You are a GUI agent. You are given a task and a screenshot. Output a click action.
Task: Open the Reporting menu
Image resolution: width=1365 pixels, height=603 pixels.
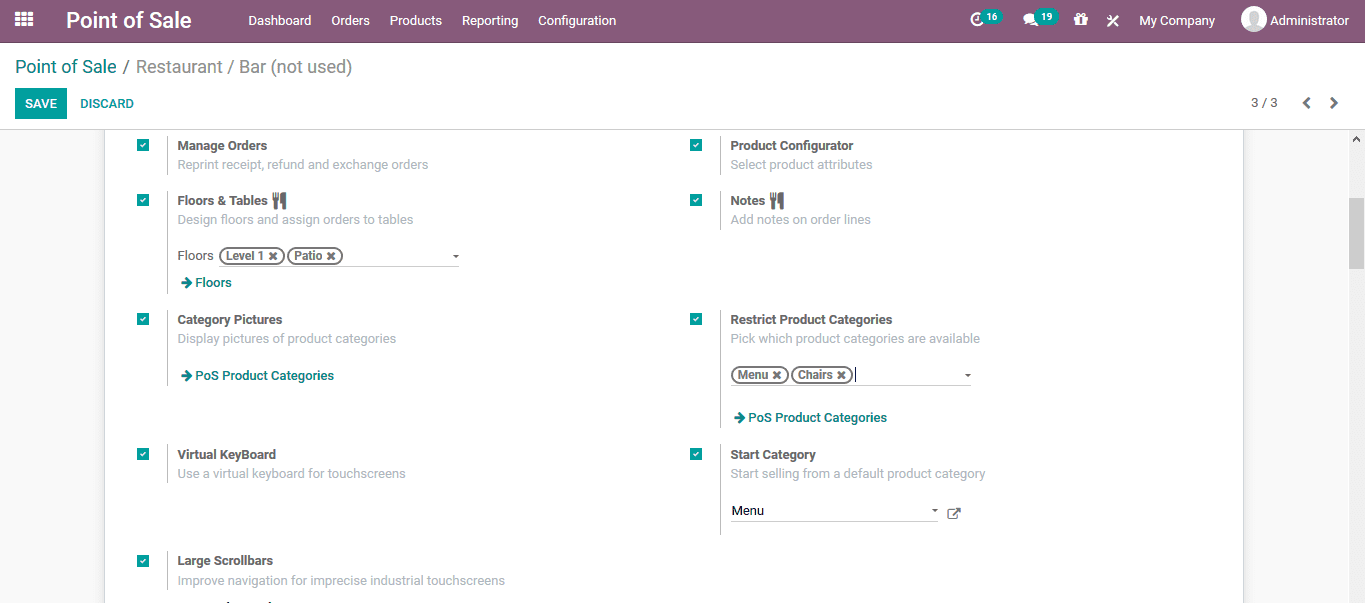click(489, 20)
